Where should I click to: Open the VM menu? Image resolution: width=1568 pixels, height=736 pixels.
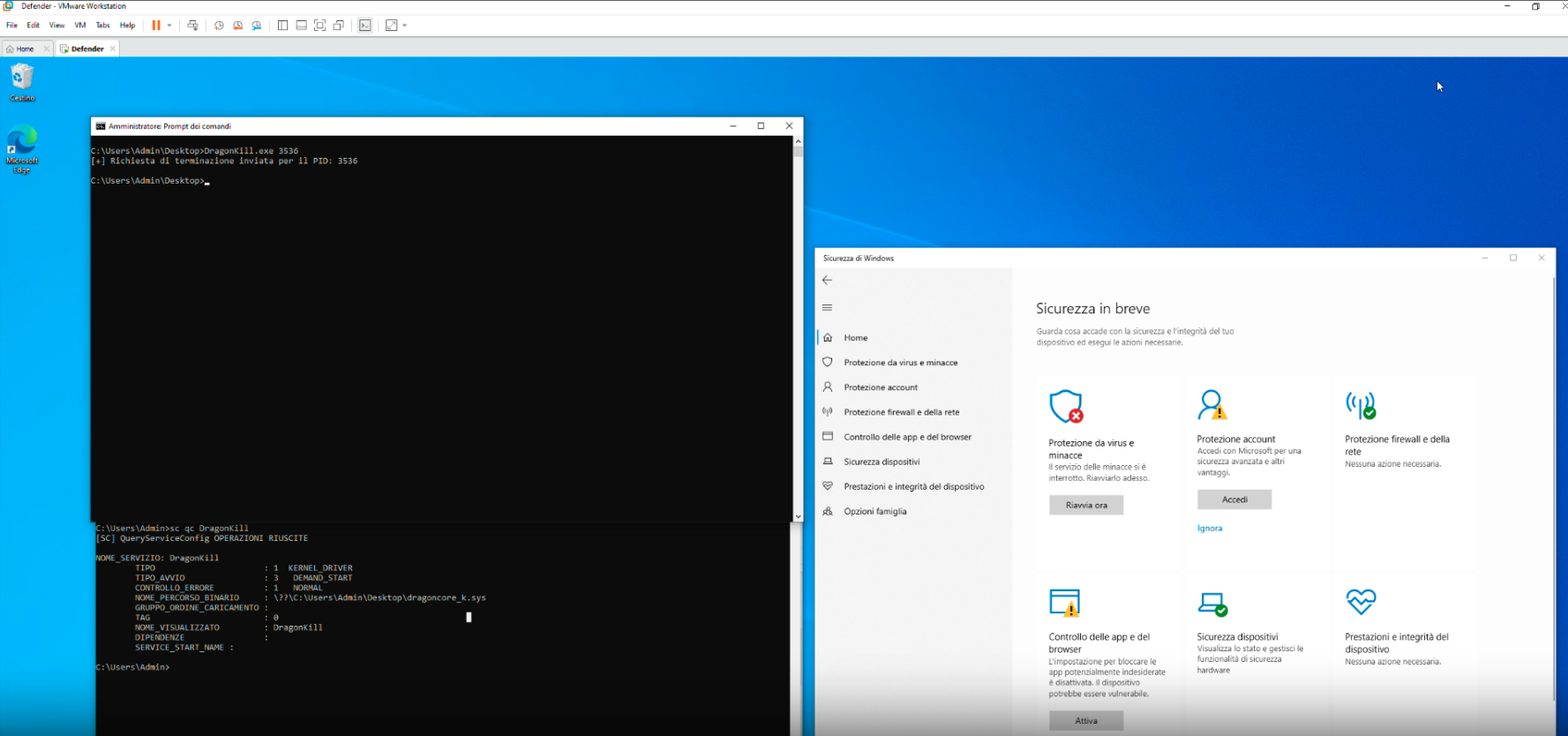pos(80,26)
